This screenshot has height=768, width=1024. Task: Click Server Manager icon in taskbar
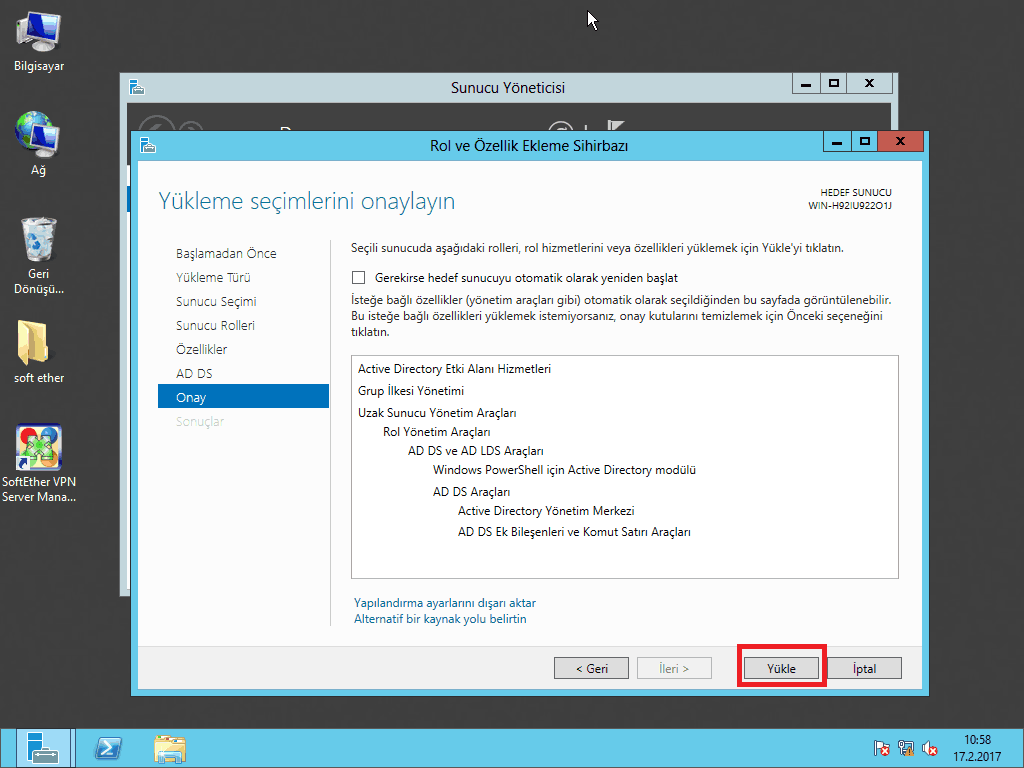pos(43,747)
